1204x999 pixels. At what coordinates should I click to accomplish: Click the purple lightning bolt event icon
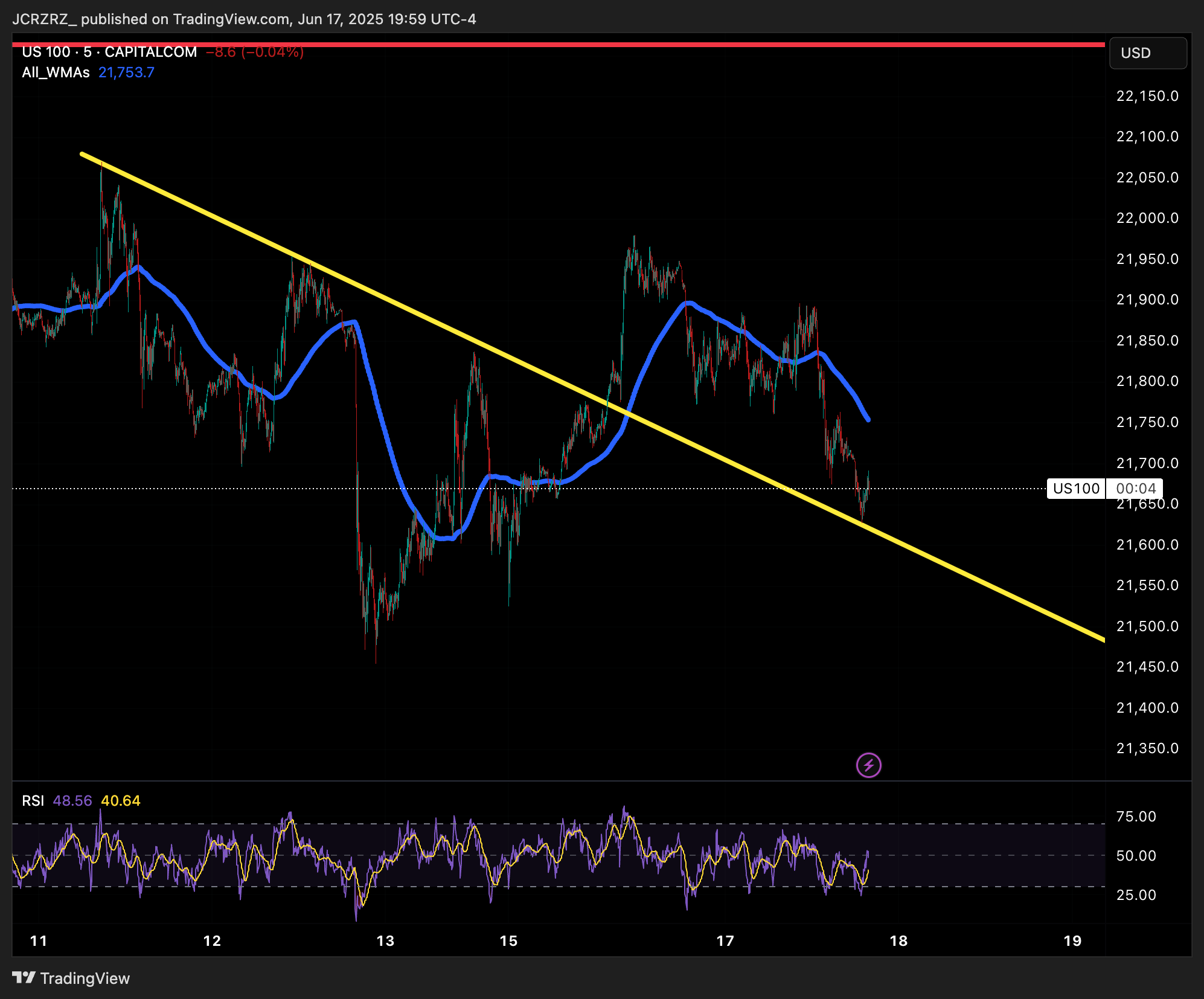click(x=868, y=765)
